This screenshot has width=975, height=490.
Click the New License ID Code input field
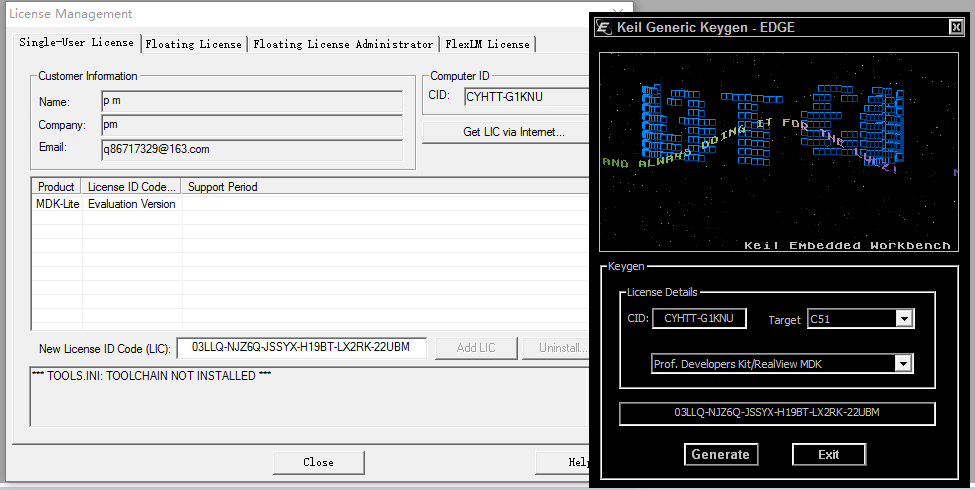click(x=302, y=348)
